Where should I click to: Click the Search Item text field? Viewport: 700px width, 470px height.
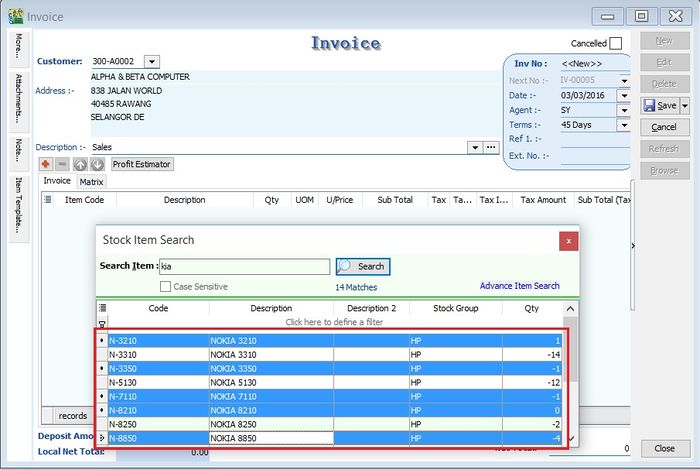click(244, 267)
